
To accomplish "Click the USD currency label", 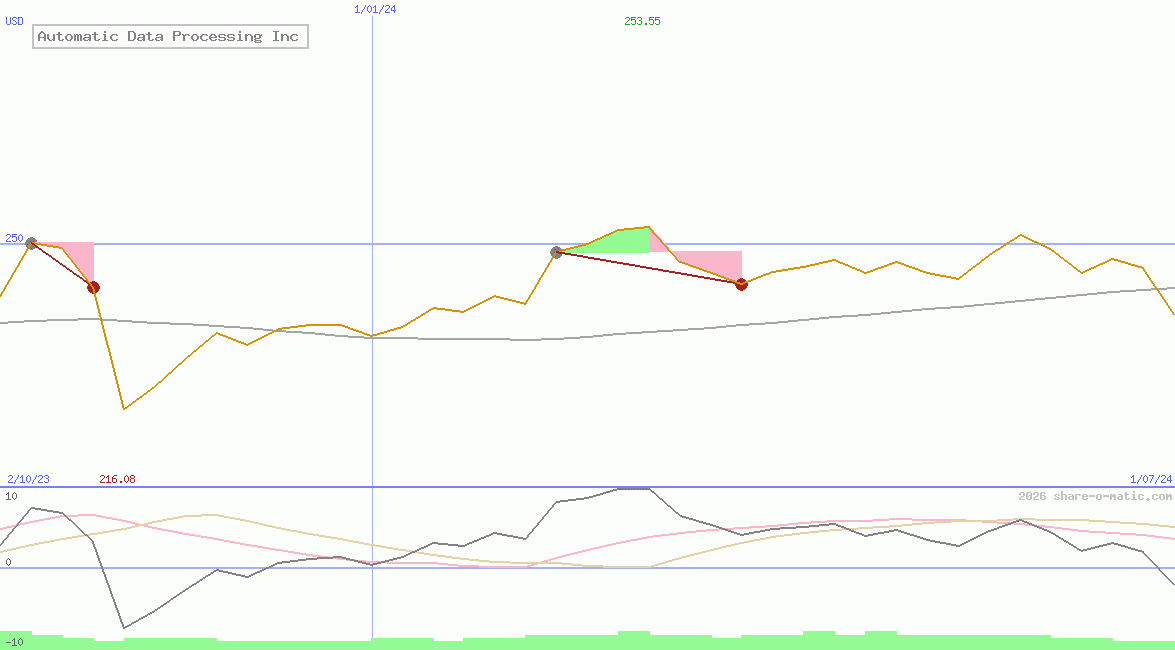I will [15, 21].
